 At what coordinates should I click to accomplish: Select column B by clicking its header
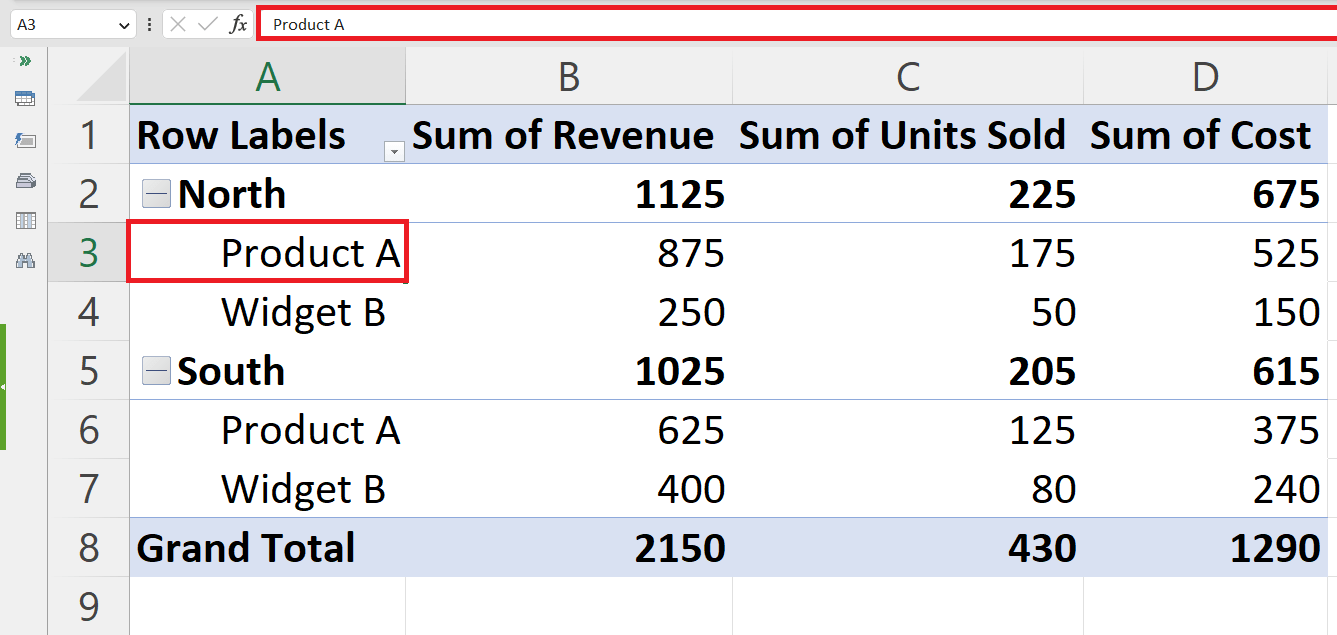pos(568,75)
